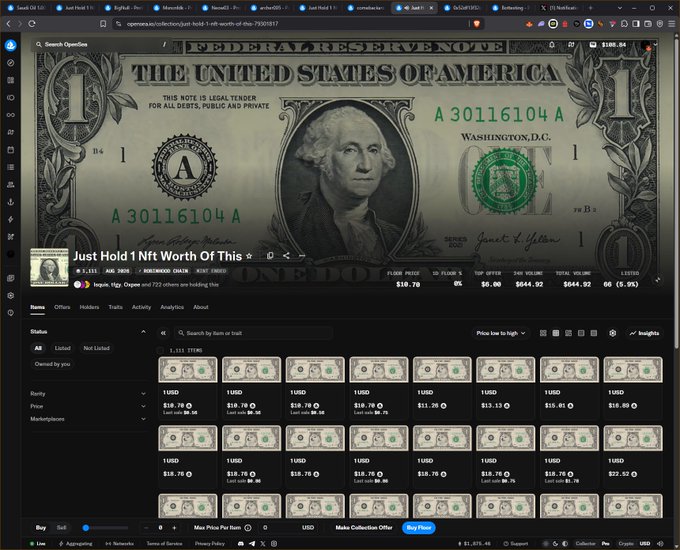Open the About tab
This screenshot has height=550, width=680.
tap(201, 307)
